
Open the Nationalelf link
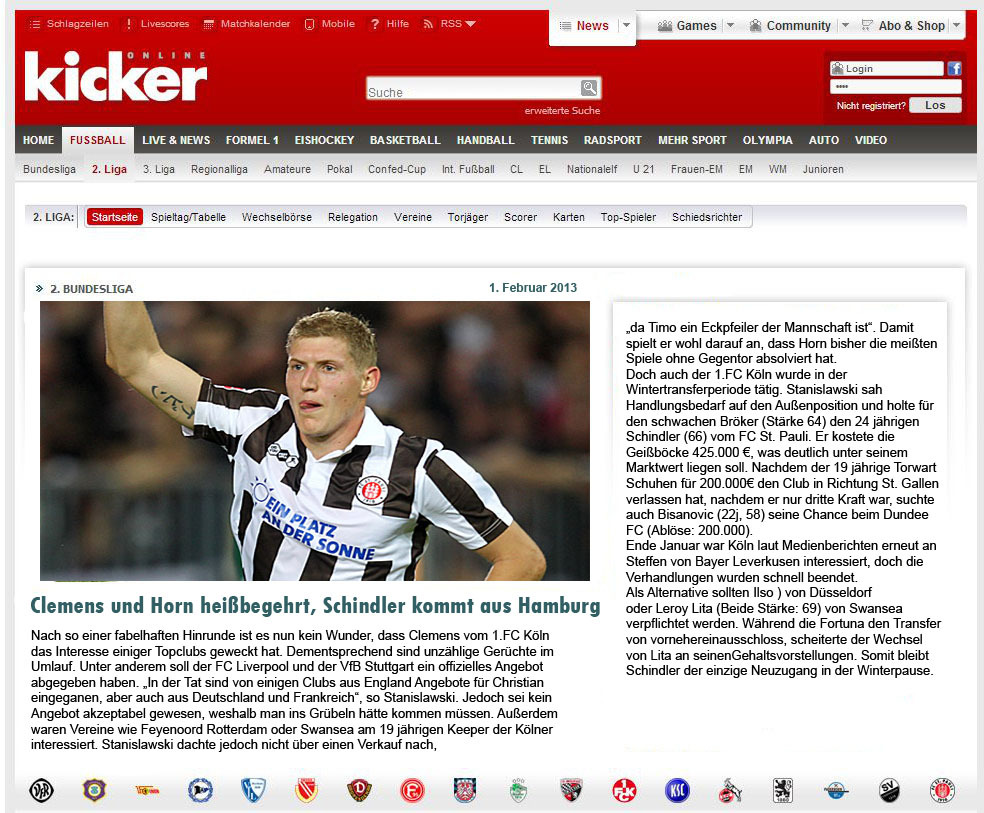point(592,169)
